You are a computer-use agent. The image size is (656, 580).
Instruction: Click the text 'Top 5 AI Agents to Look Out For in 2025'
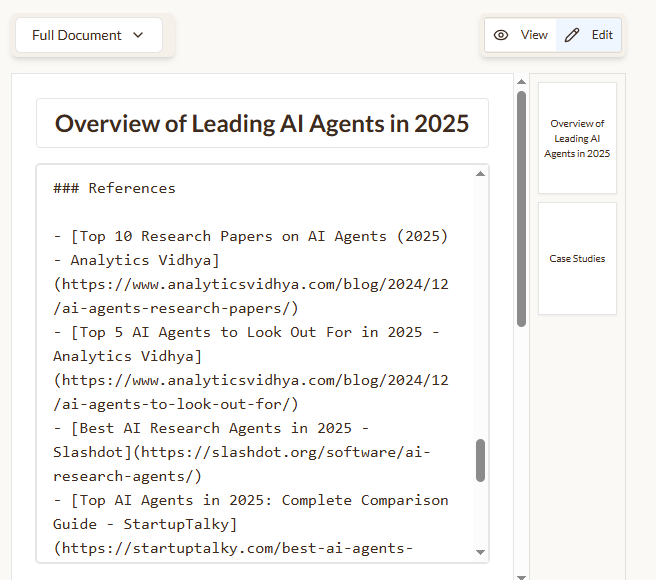click(x=251, y=332)
